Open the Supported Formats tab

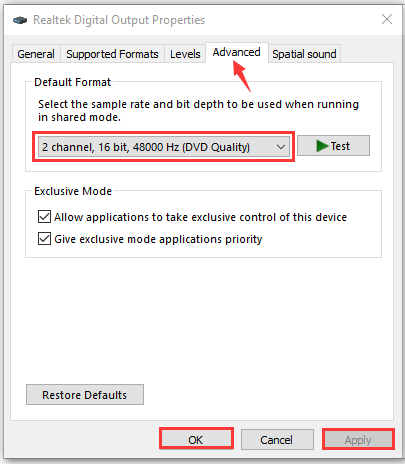coord(112,54)
